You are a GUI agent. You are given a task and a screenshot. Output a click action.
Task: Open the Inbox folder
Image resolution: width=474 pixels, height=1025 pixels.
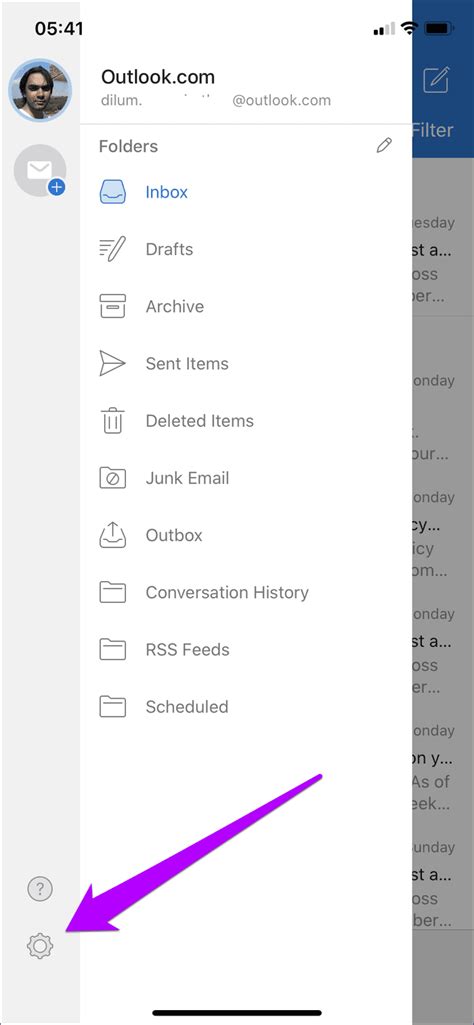pos(246,192)
